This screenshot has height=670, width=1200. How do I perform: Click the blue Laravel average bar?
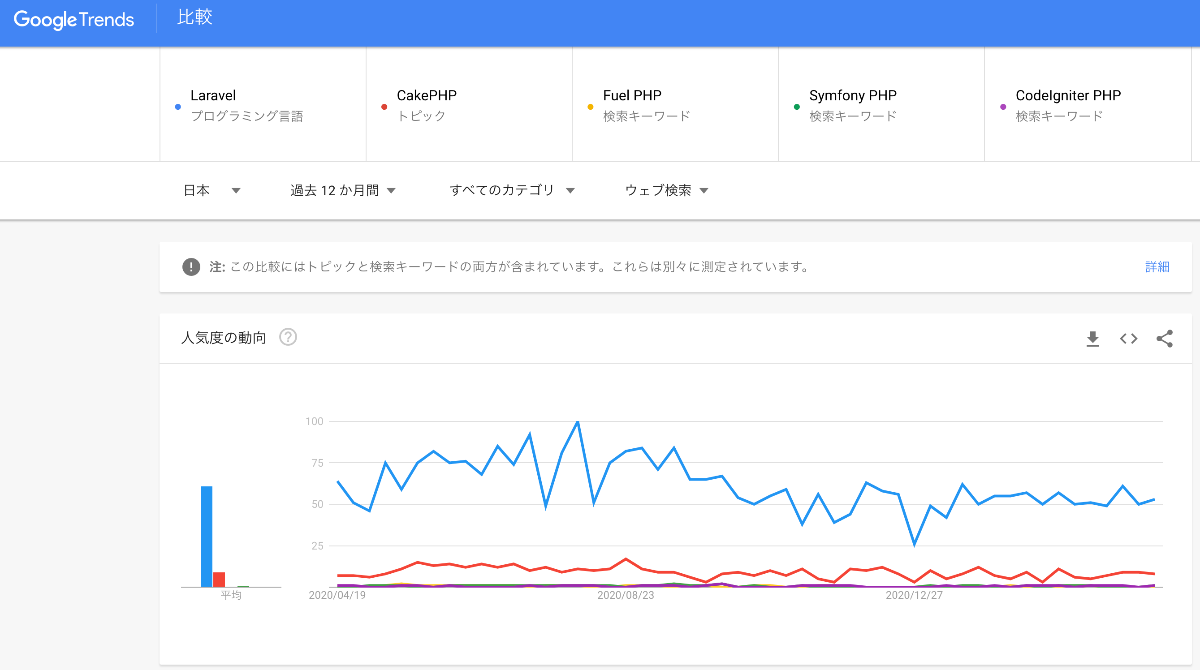coord(207,536)
